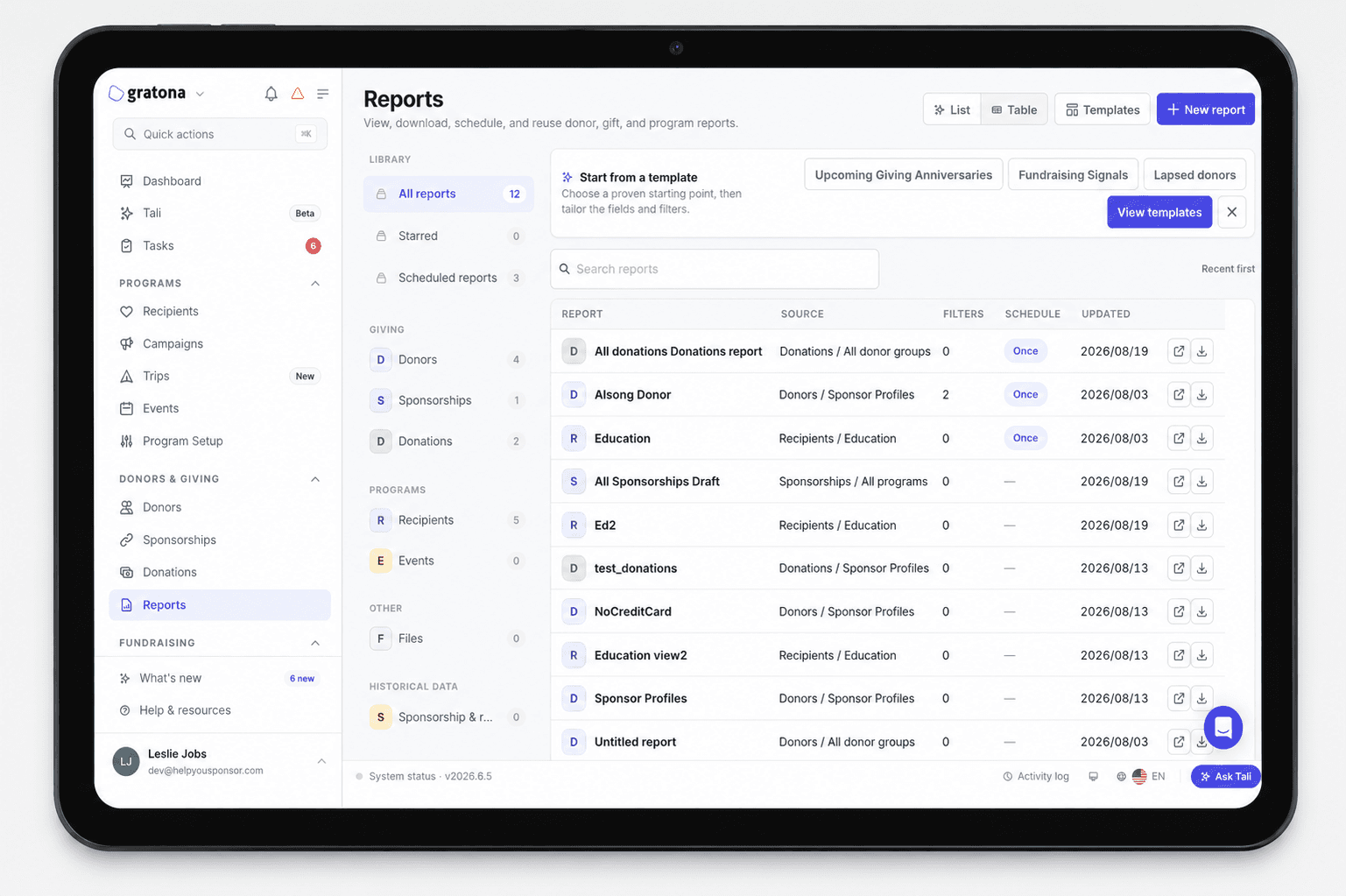Download the Alsong Donor report
Image resolution: width=1346 pixels, height=896 pixels.
1202,395
